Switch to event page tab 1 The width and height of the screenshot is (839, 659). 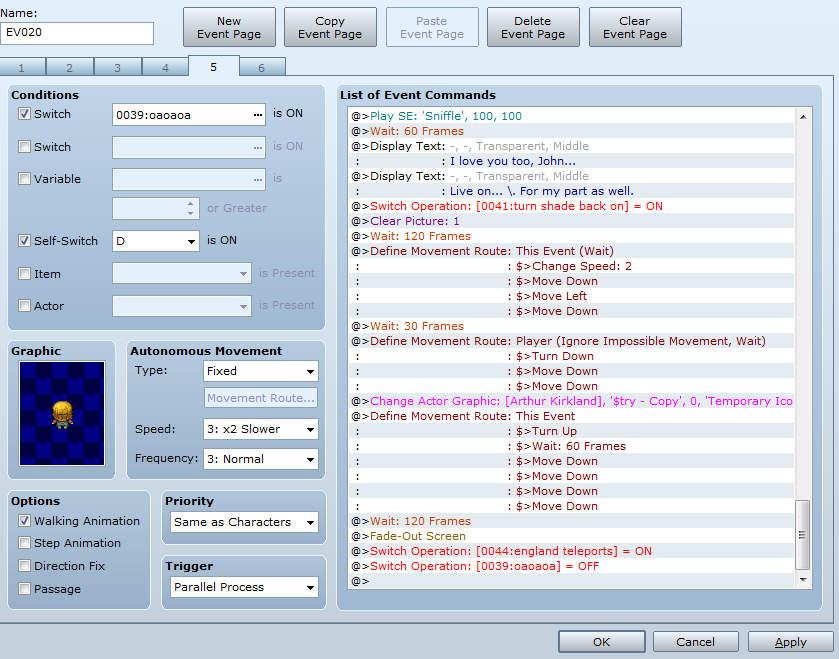point(22,68)
